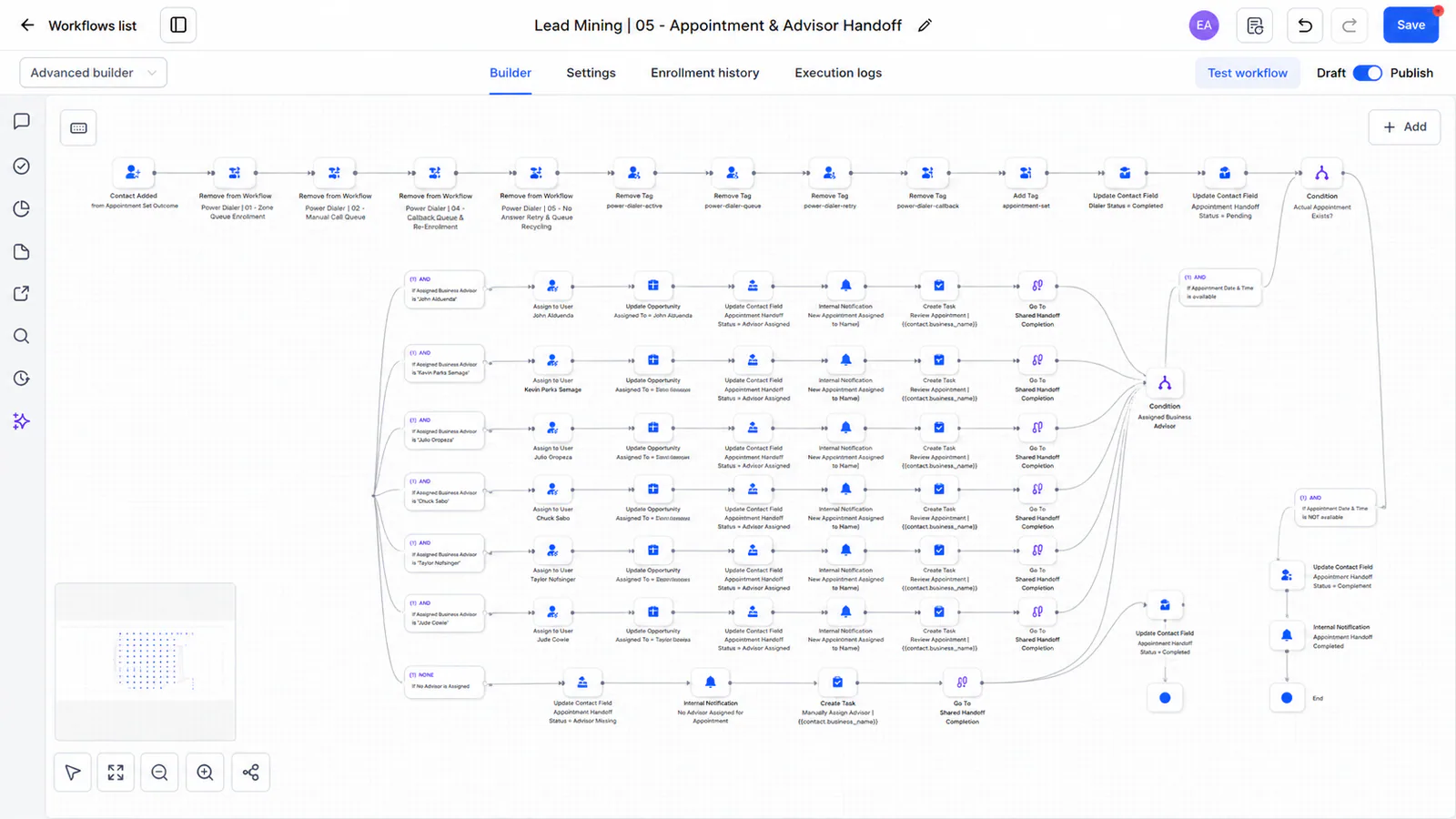Open AI sparkle sidebar icon
Screen dimensions: 1456x819
[22, 421]
